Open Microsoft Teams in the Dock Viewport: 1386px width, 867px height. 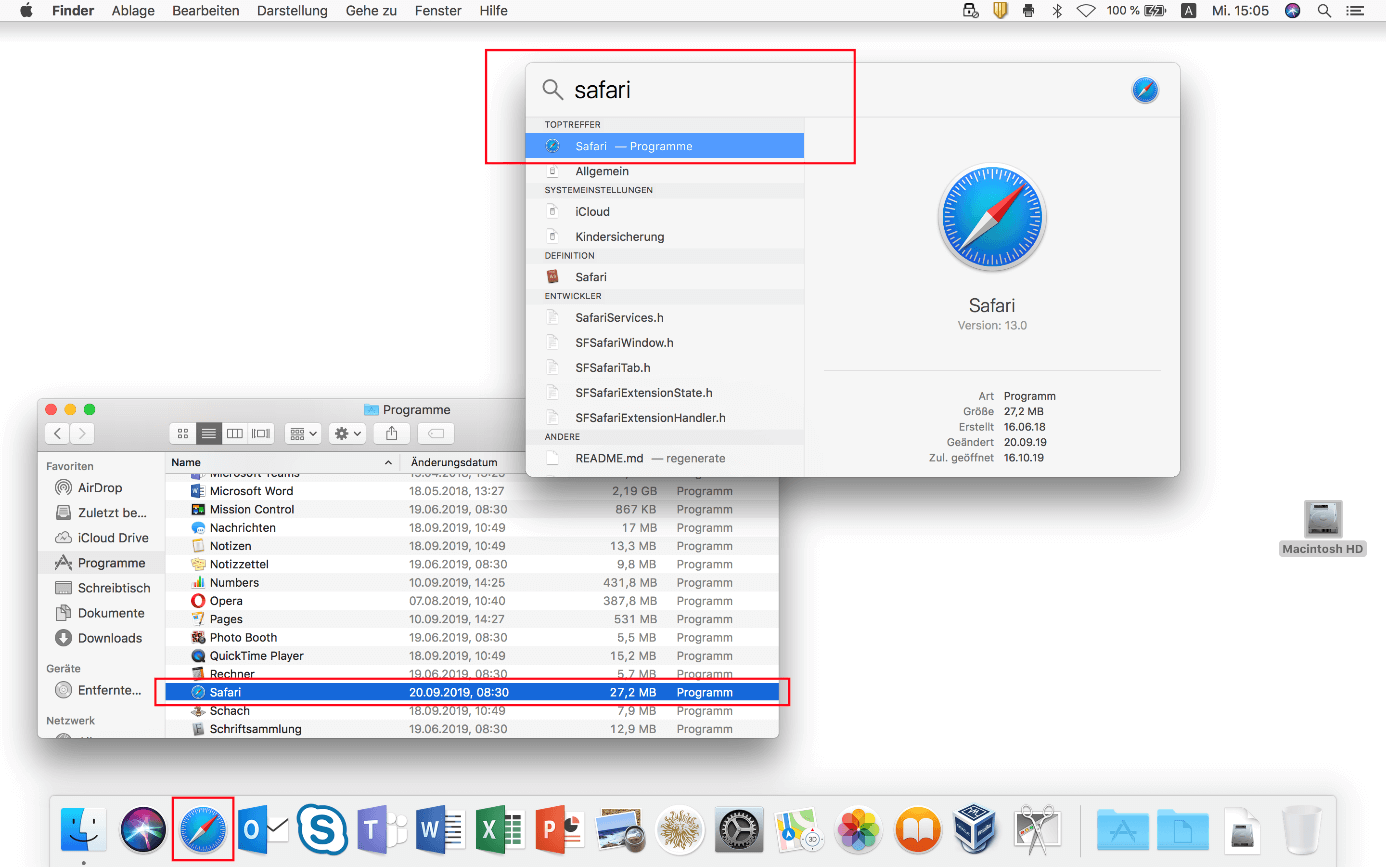[382, 829]
